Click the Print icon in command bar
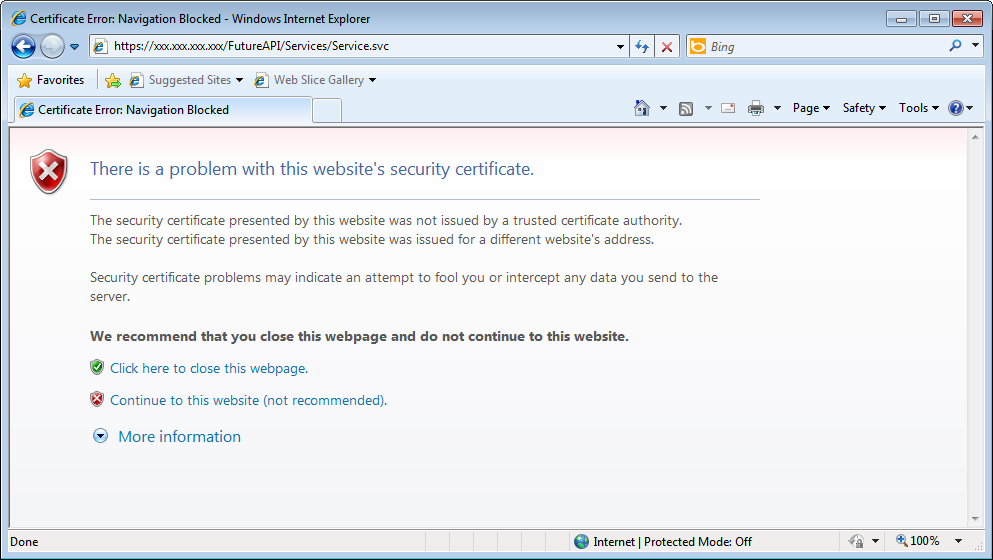The width and height of the screenshot is (993, 560). coord(756,108)
